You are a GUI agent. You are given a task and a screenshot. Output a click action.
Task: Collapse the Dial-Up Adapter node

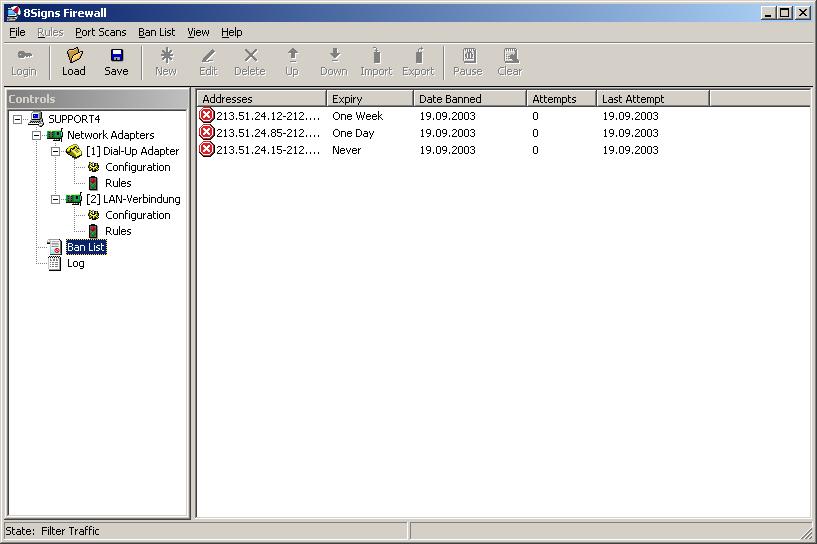(x=56, y=151)
